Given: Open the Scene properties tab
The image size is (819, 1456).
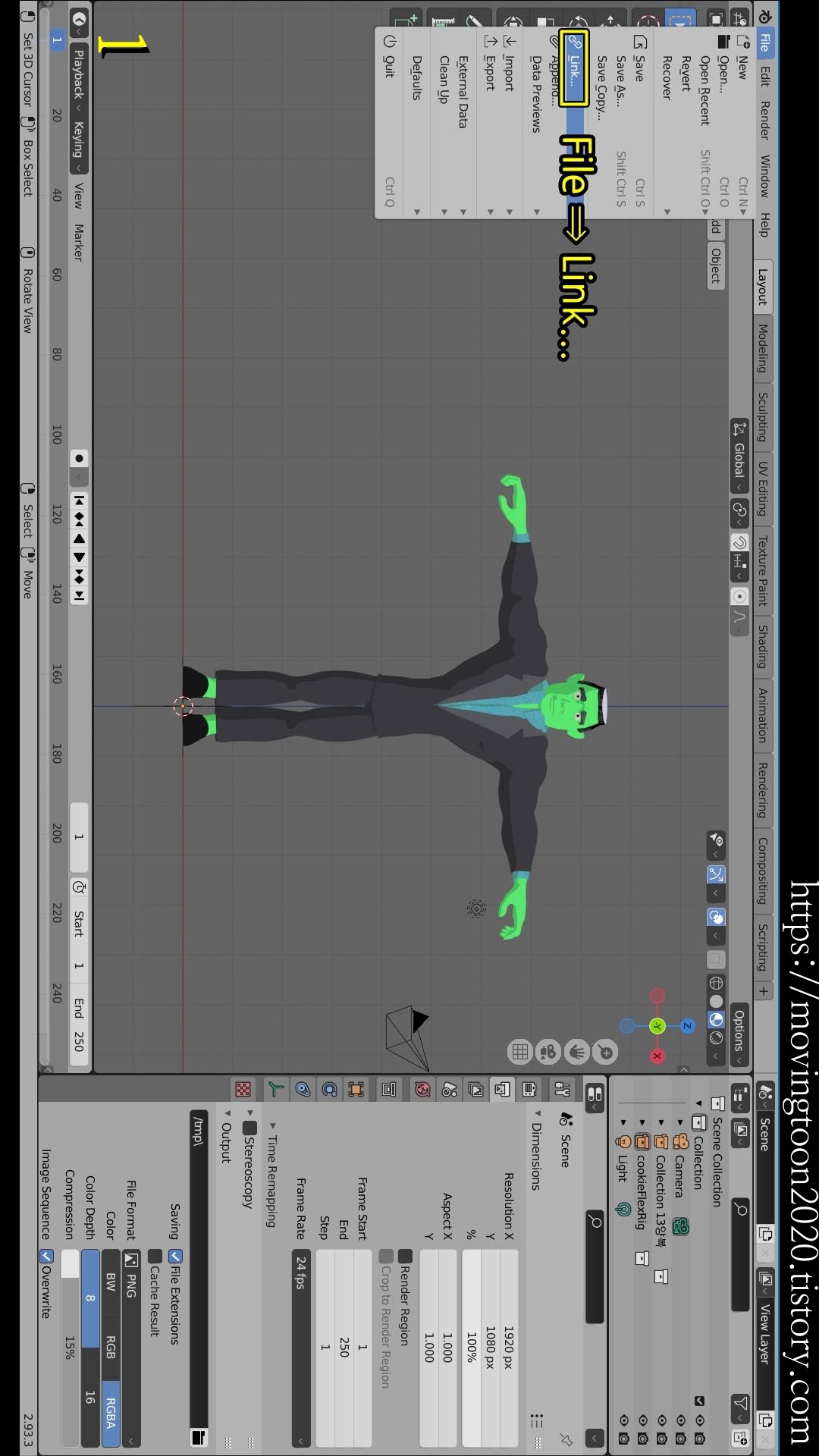Looking at the screenshot, I should (x=450, y=1090).
